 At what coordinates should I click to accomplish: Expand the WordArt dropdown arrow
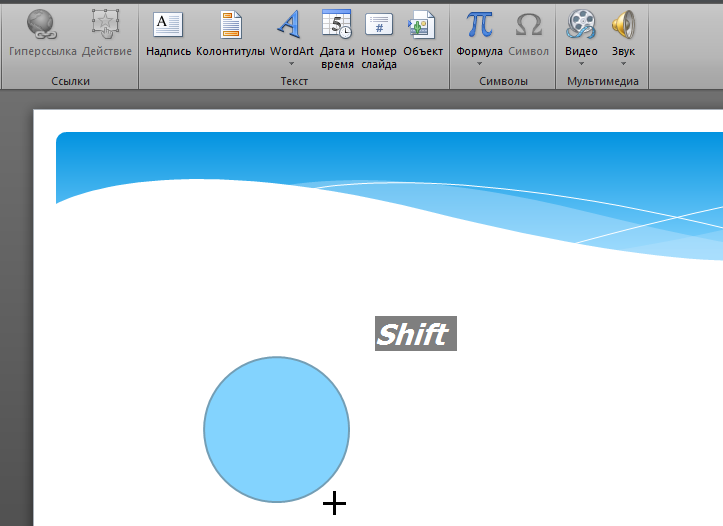click(x=291, y=64)
